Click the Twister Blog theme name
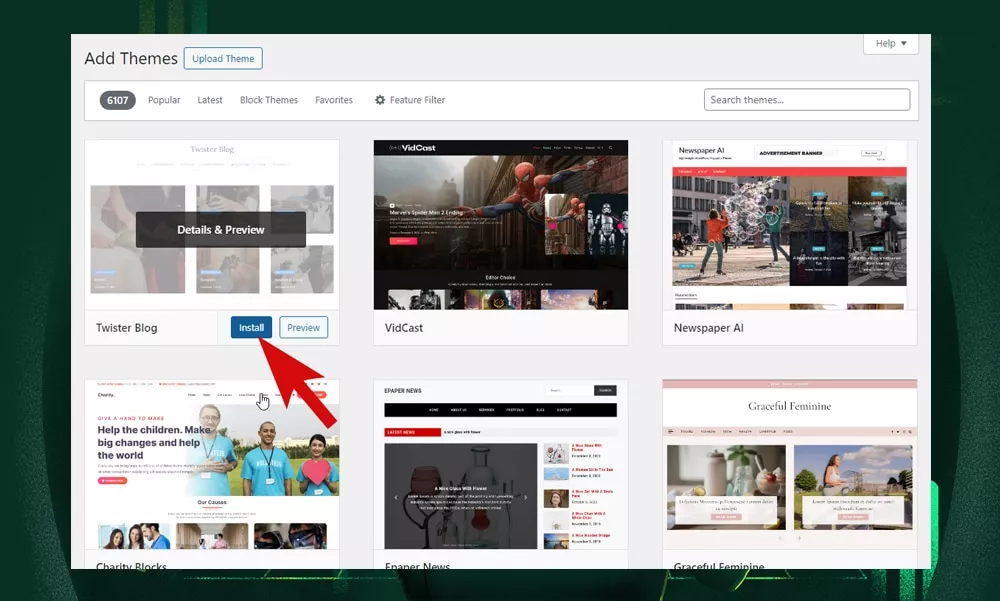 click(x=126, y=328)
